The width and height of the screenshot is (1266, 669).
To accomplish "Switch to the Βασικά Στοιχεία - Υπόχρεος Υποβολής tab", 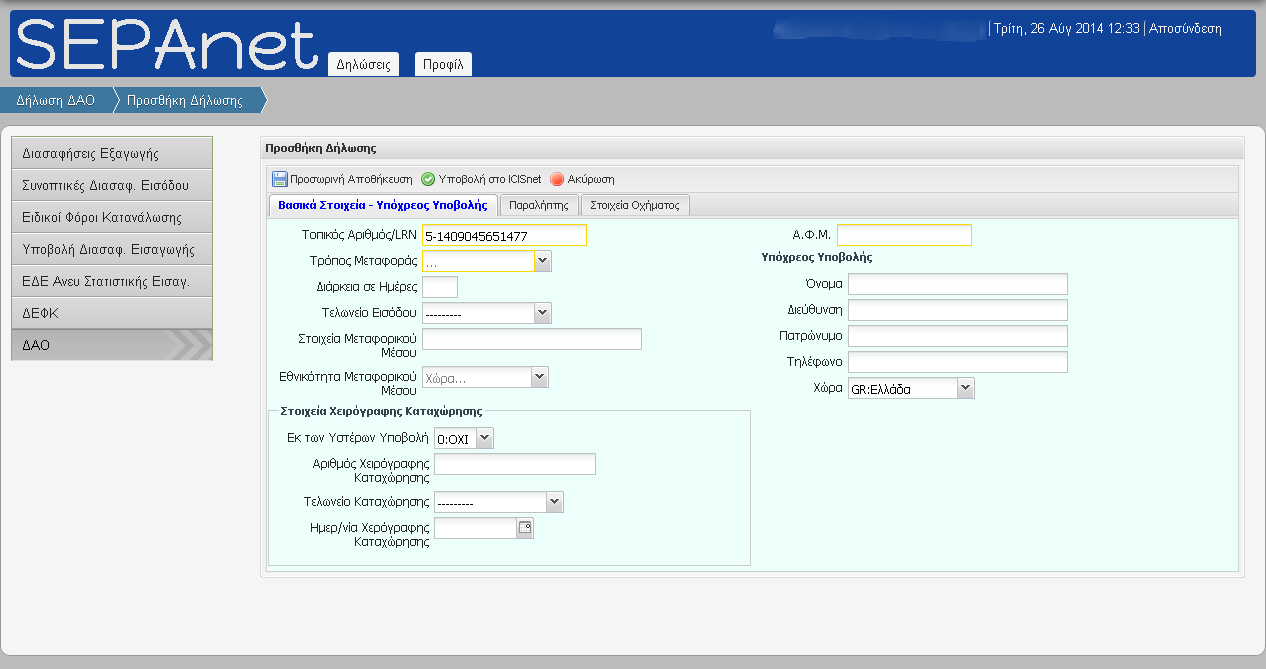I will 384,205.
